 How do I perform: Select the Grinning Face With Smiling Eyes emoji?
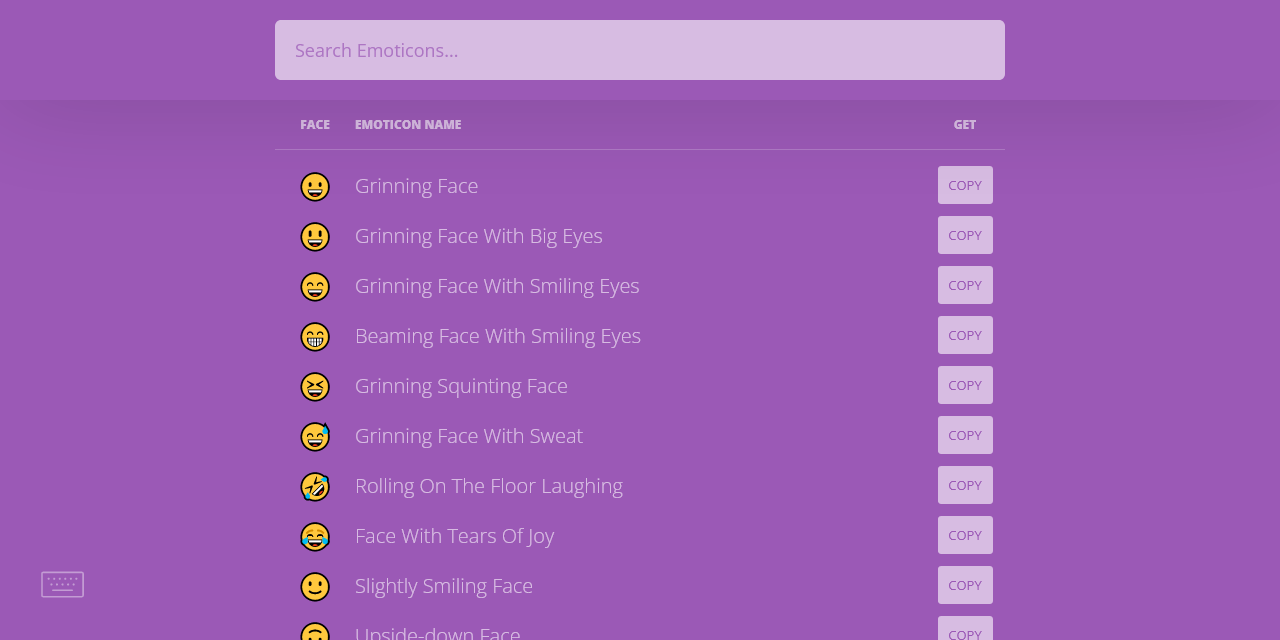pos(315,286)
